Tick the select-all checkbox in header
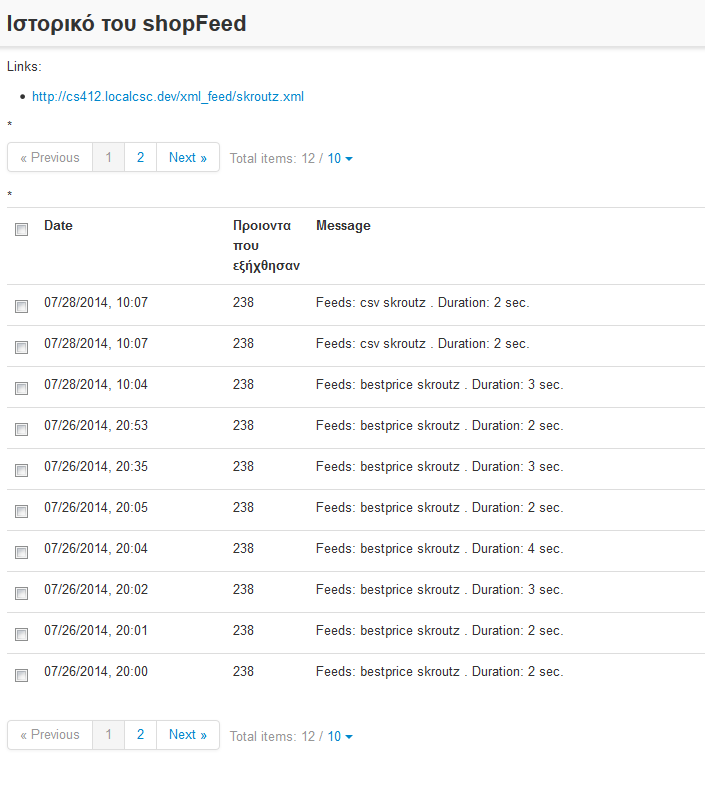The image size is (705, 797). [x=21, y=230]
